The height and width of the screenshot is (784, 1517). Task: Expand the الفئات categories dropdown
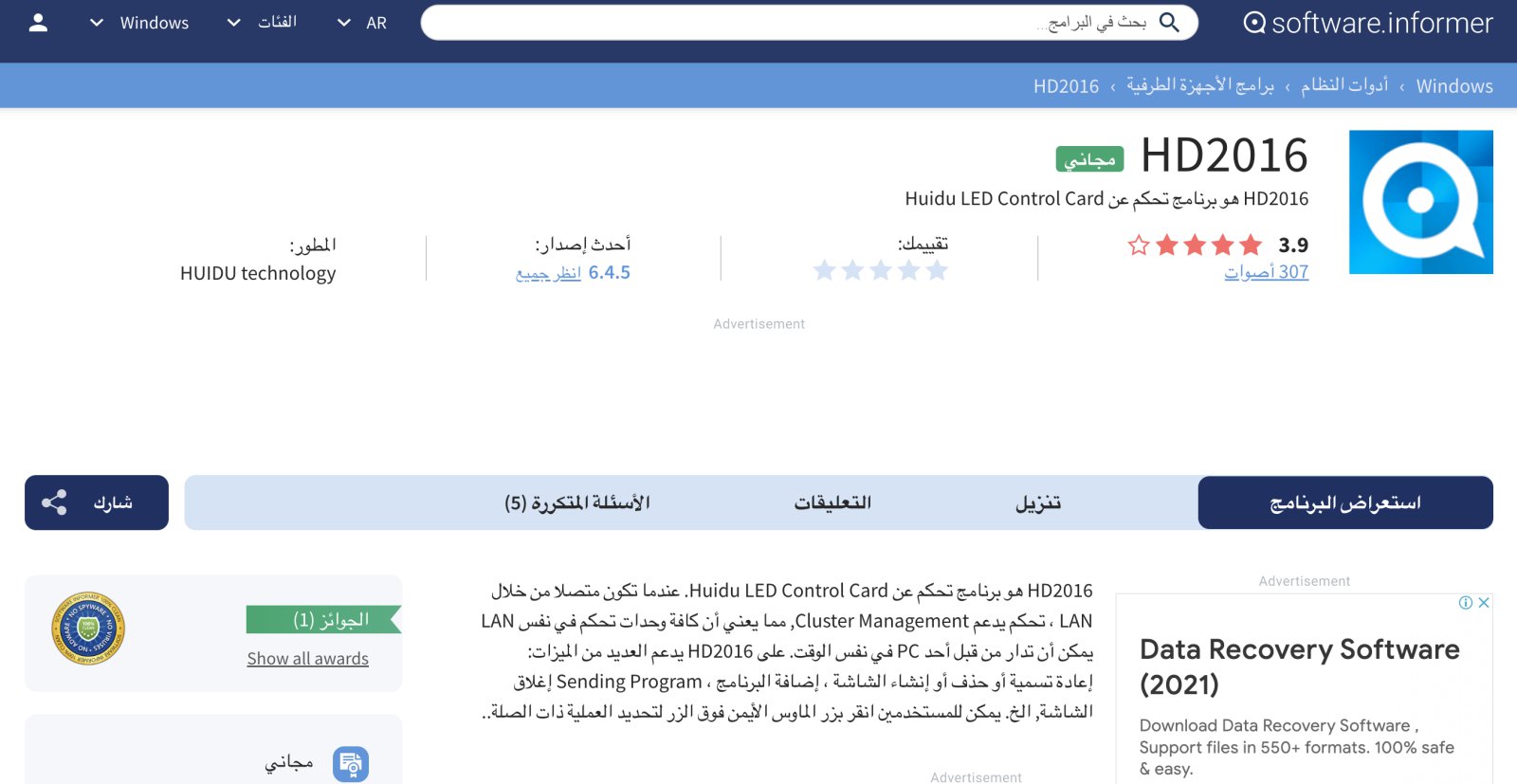click(262, 23)
